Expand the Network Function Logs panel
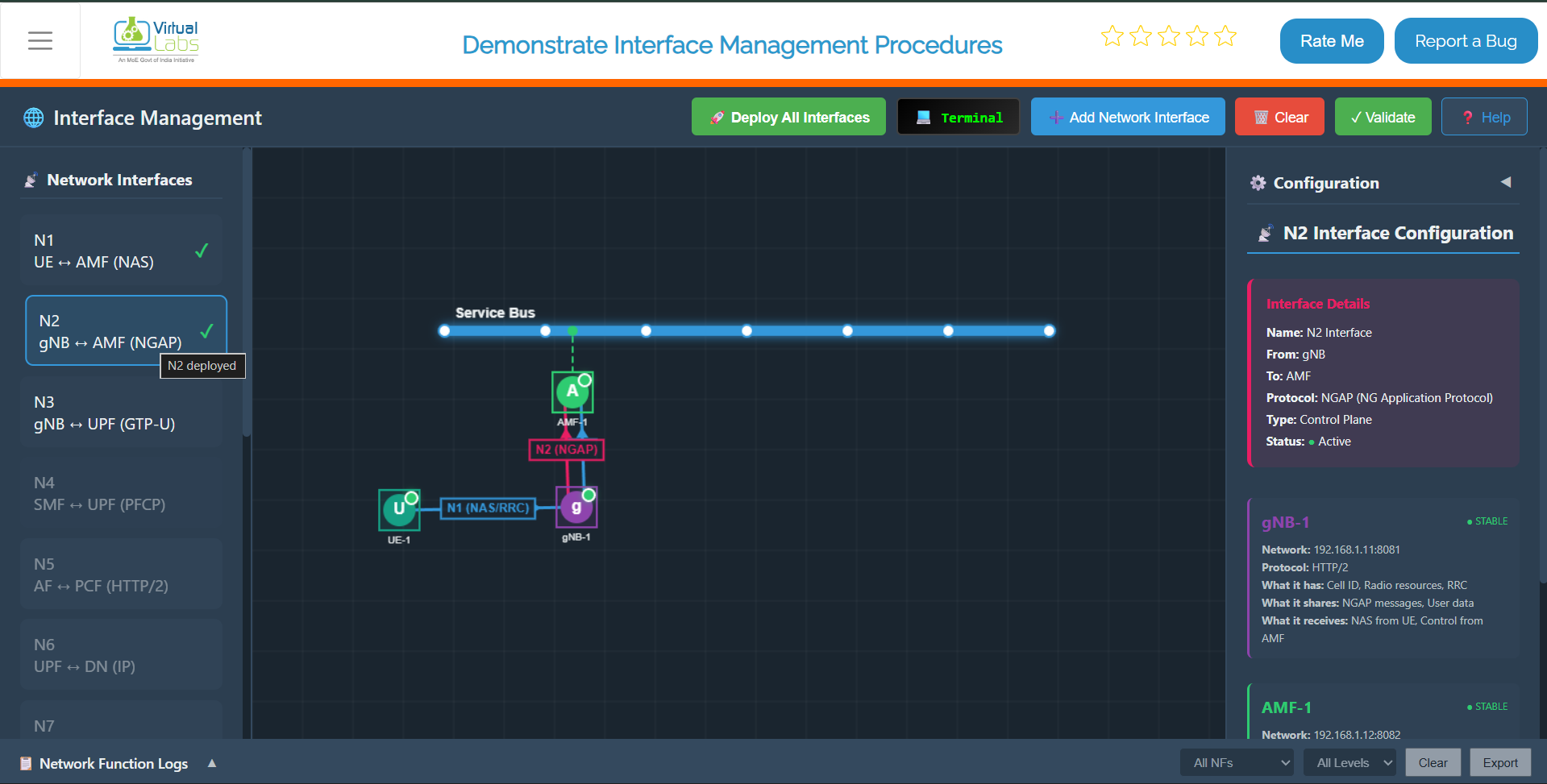Screen dimensions: 1547x784 (212, 763)
